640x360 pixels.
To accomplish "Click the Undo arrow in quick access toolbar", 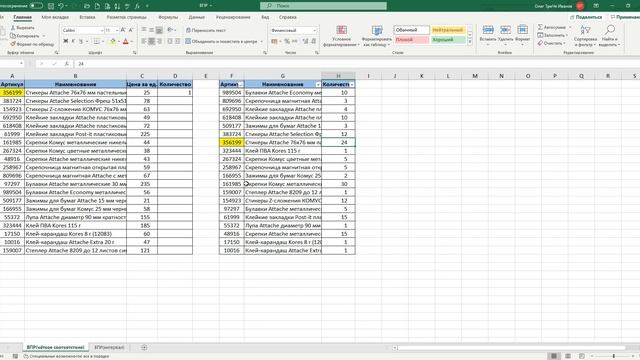I will click(x=61, y=6).
